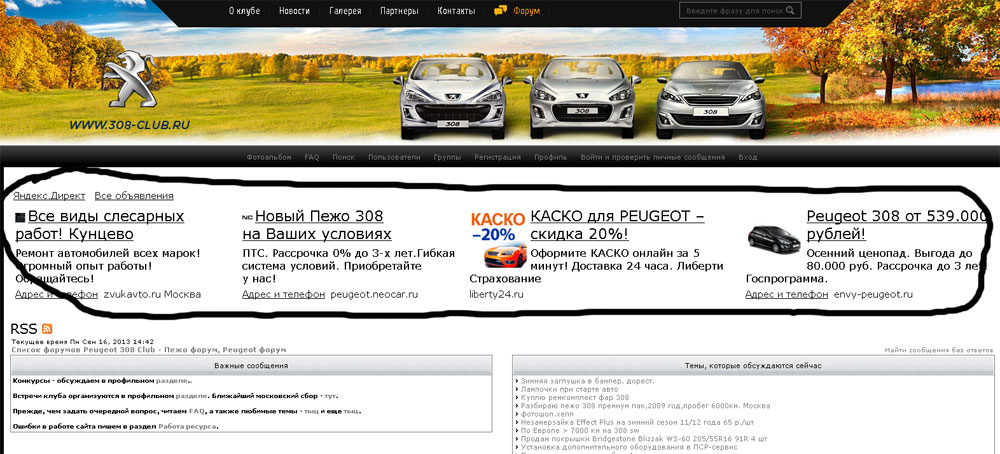Click the 'envy-peugeot.ru' domain text
This screenshot has width=1000, height=454.
(873, 295)
